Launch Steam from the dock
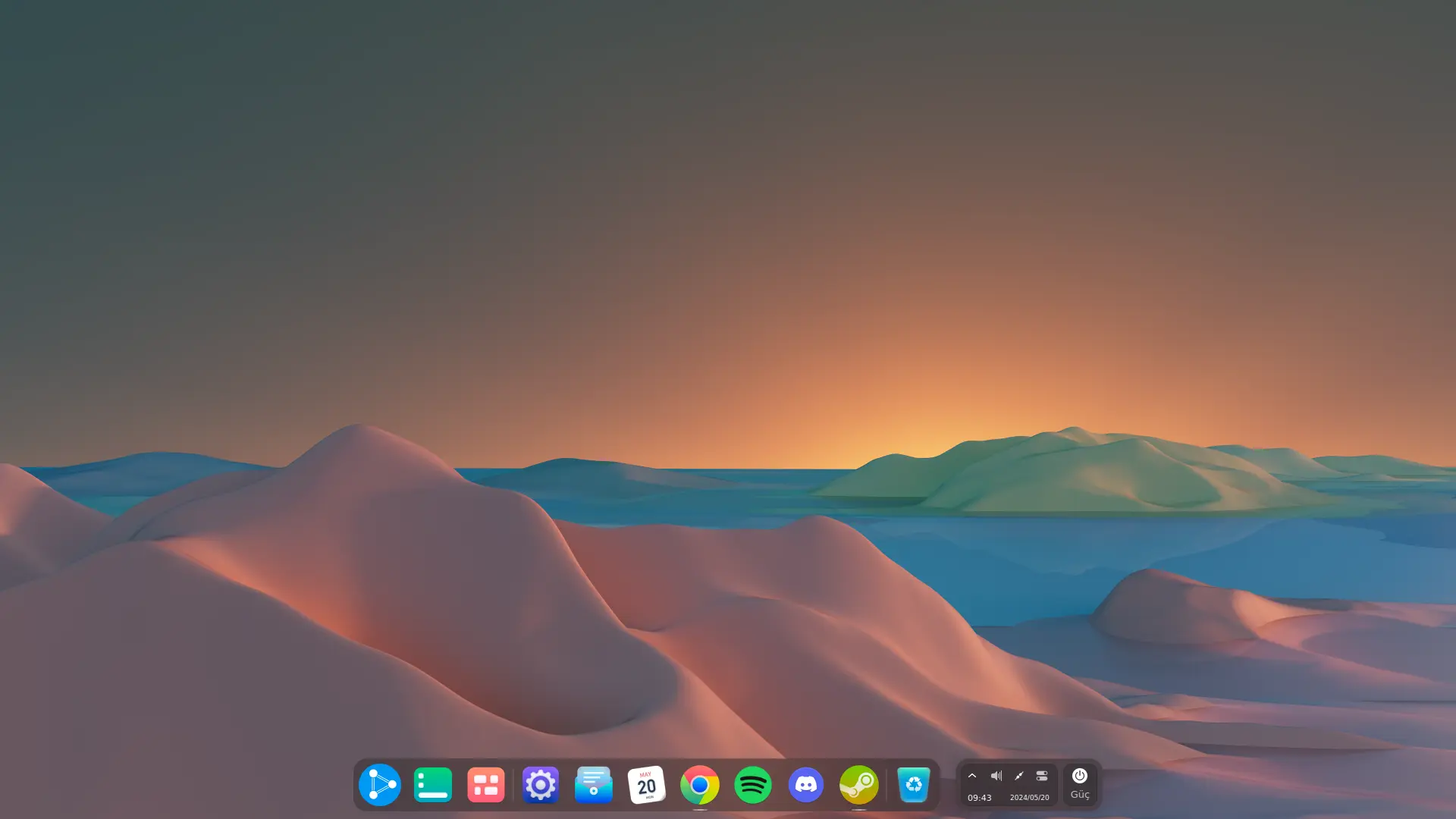The height and width of the screenshot is (819, 1456). [x=859, y=785]
